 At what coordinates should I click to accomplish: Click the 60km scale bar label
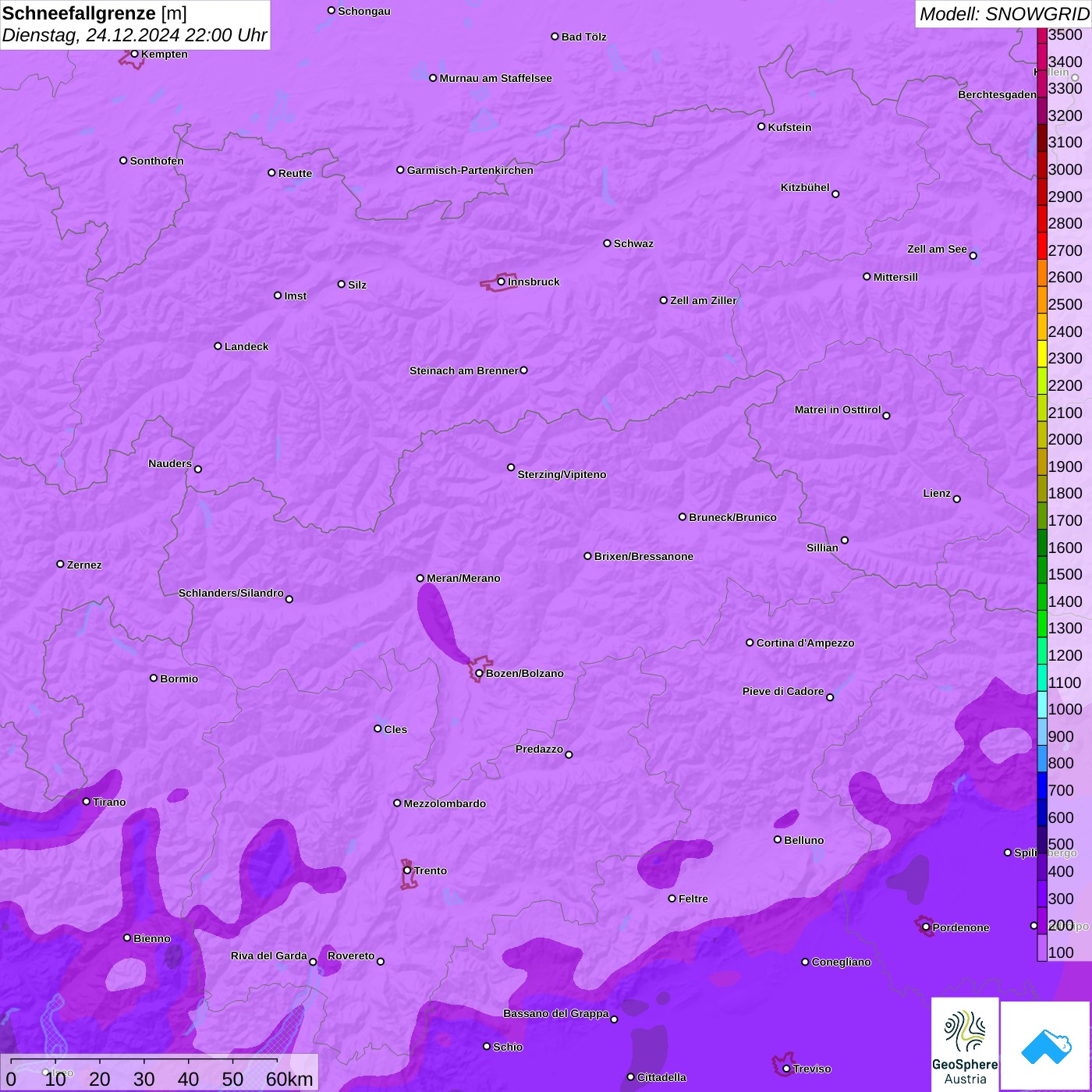[289, 1079]
